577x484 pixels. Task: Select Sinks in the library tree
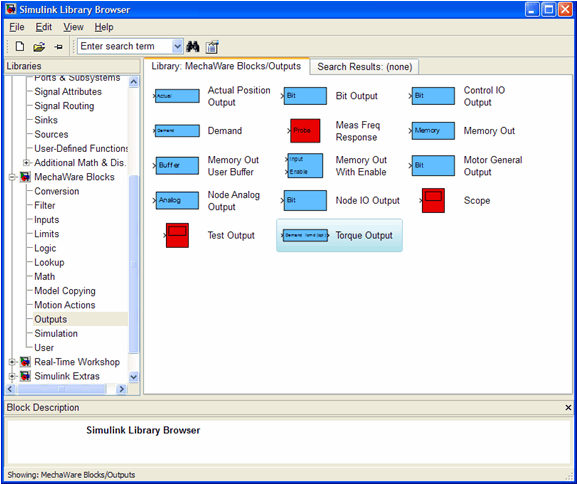[46, 120]
